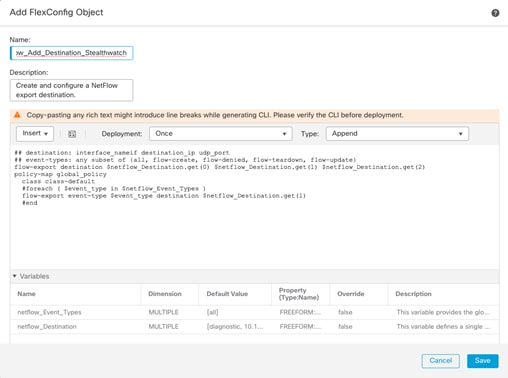Click the FREEFORM property cell for netflow_Destination
The image size is (508, 378).
(x=300, y=327)
